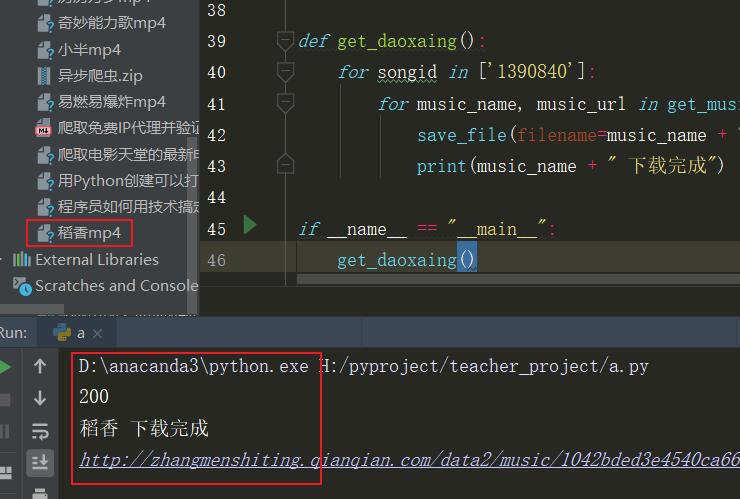
Task: Click the Scratches and Consoles icon
Action: (x=22, y=286)
